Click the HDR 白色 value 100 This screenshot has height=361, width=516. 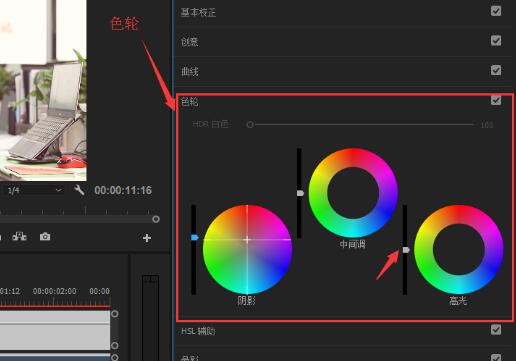pos(487,125)
